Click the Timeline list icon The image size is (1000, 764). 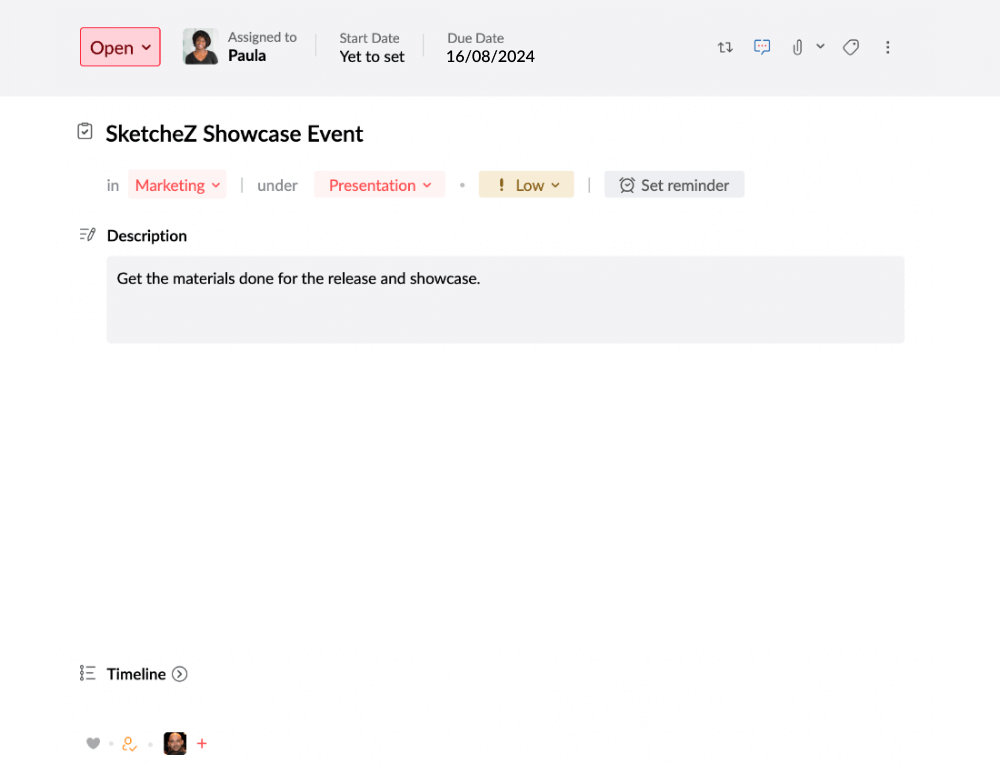click(86, 673)
